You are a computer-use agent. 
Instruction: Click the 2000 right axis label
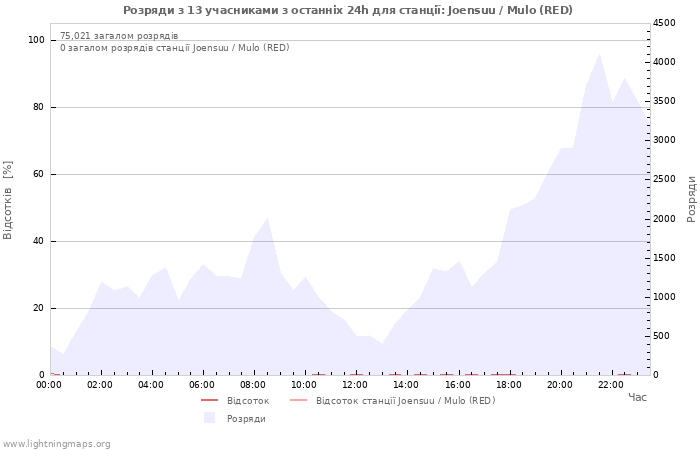pos(664,219)
